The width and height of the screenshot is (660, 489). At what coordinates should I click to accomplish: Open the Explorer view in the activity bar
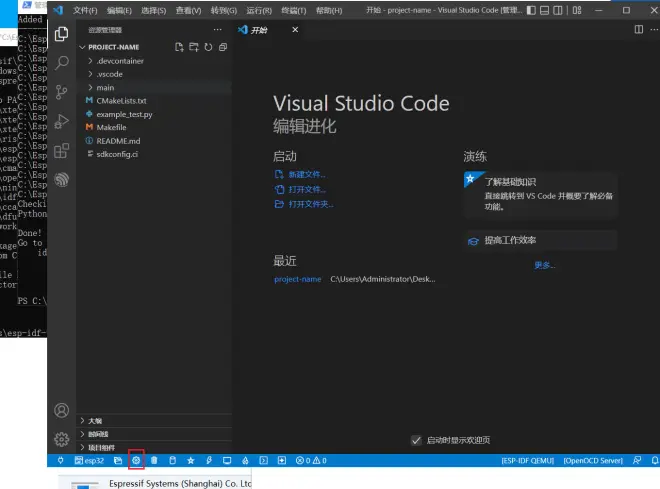(61, 34)
